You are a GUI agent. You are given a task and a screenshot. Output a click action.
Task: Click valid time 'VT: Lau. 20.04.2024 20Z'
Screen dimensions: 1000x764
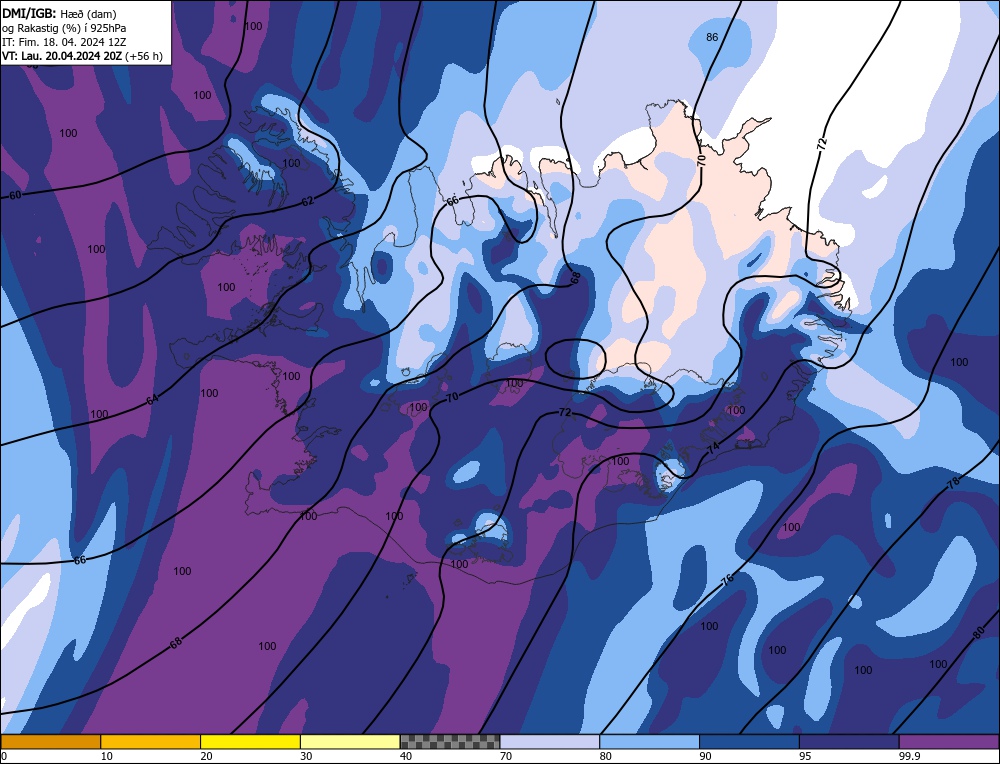click(x=62, y=56)
